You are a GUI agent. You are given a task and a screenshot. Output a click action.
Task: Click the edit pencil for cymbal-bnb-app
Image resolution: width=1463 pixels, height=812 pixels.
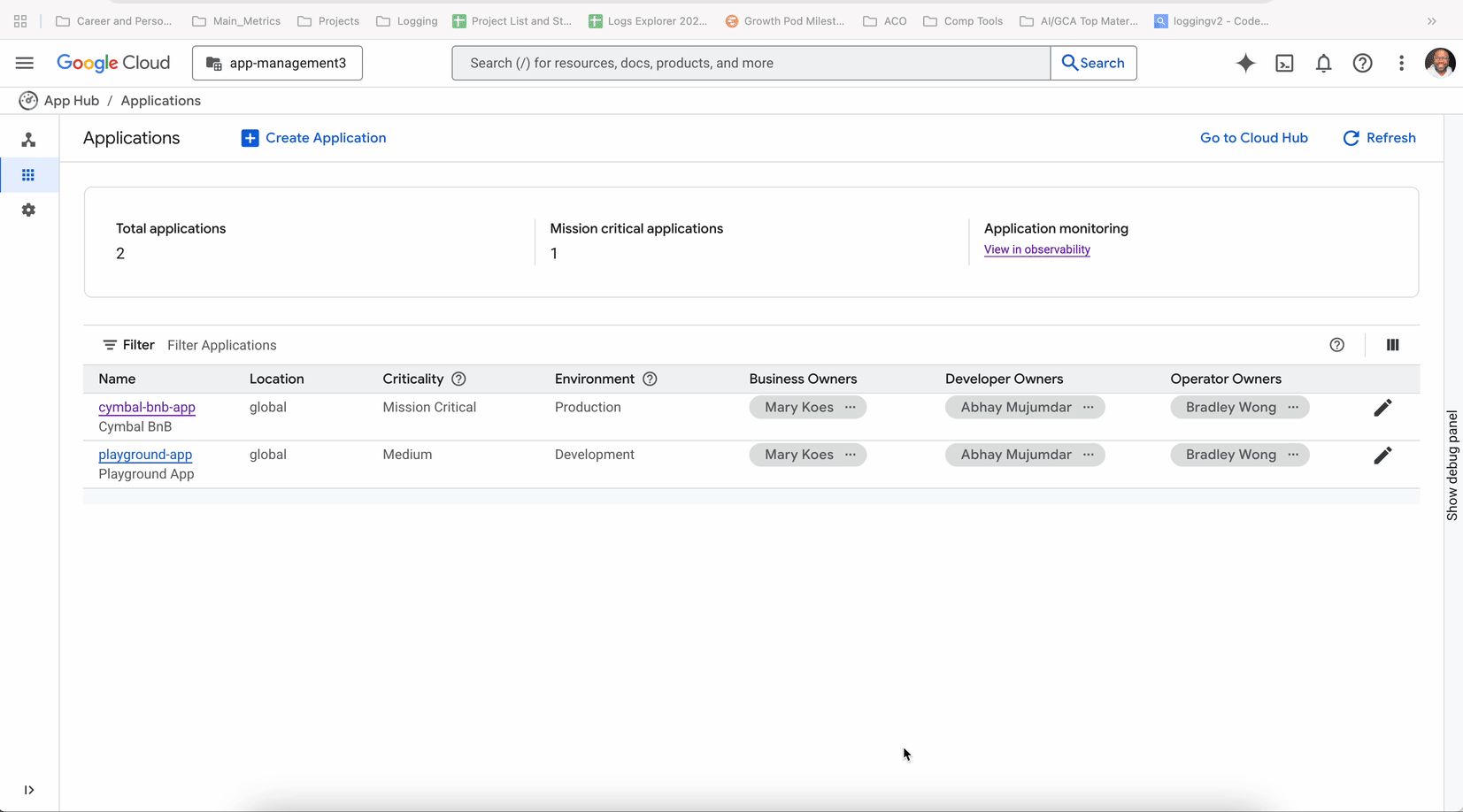pos(1382,408)
